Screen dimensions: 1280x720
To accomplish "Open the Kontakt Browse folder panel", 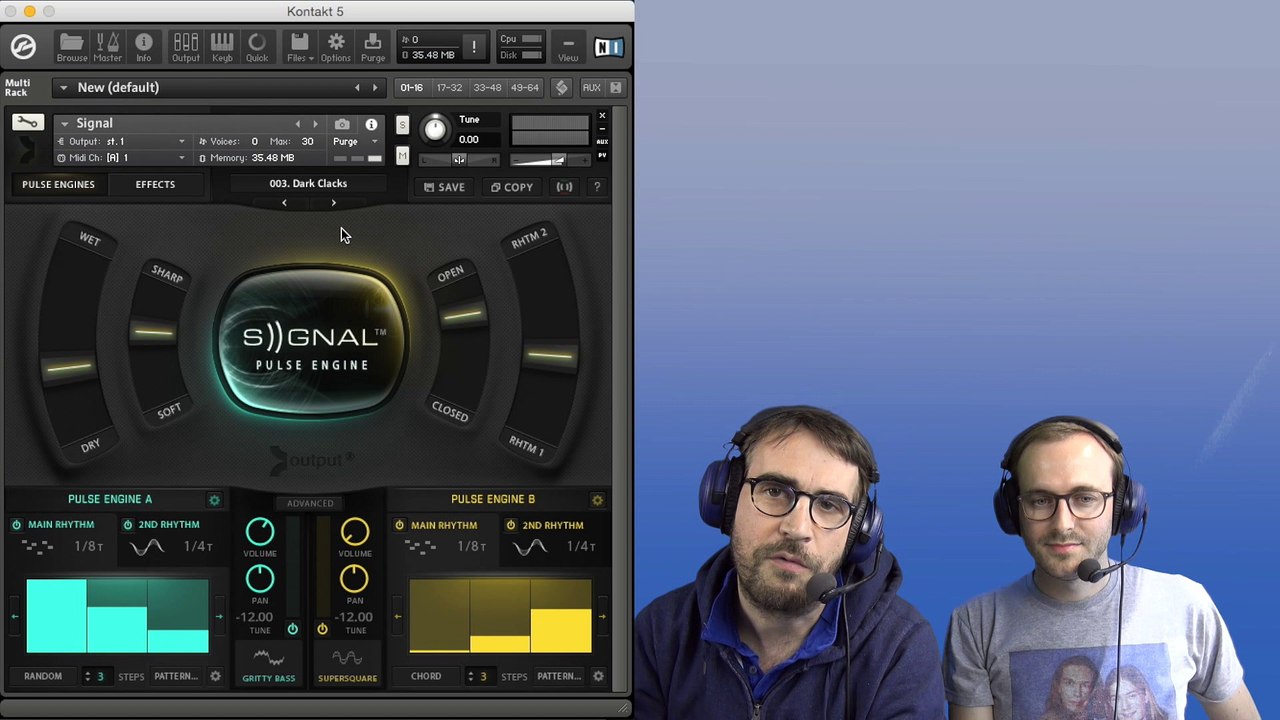I will [71, 47].
